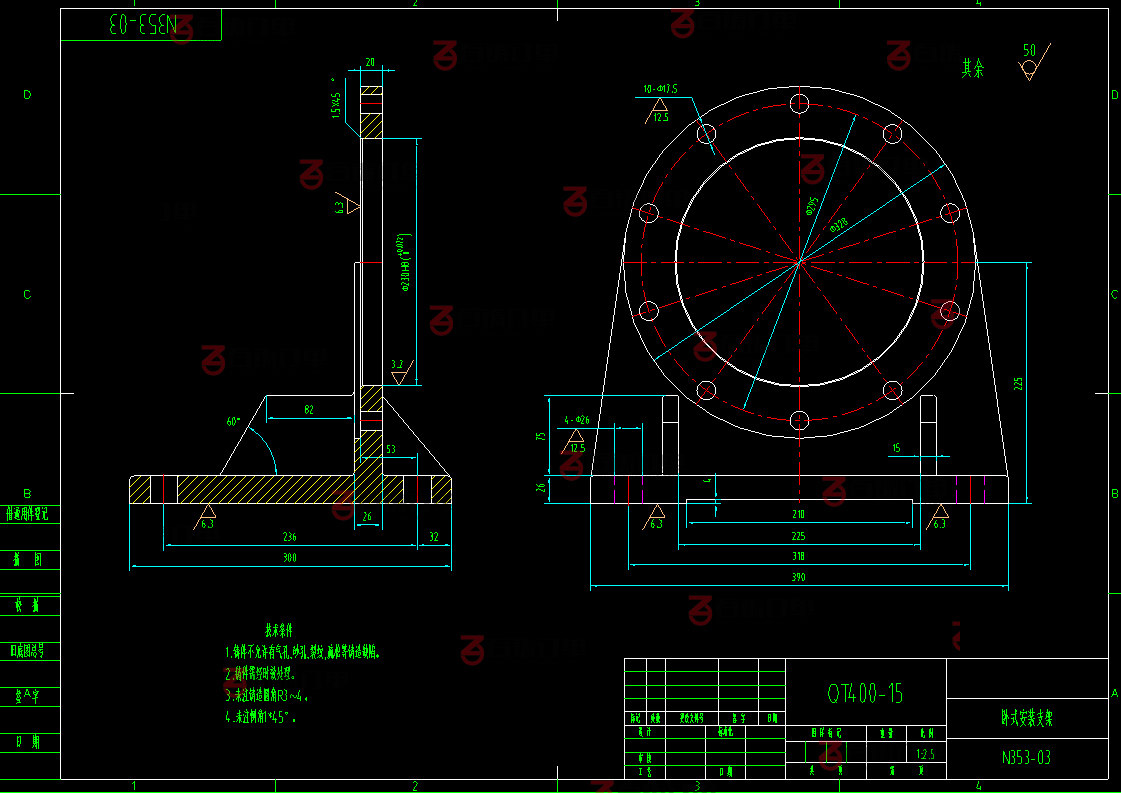This screenshot has width=1121, height=793.
Task: Click the topmost bolt hole on the flange
Action: pos(799,103)
